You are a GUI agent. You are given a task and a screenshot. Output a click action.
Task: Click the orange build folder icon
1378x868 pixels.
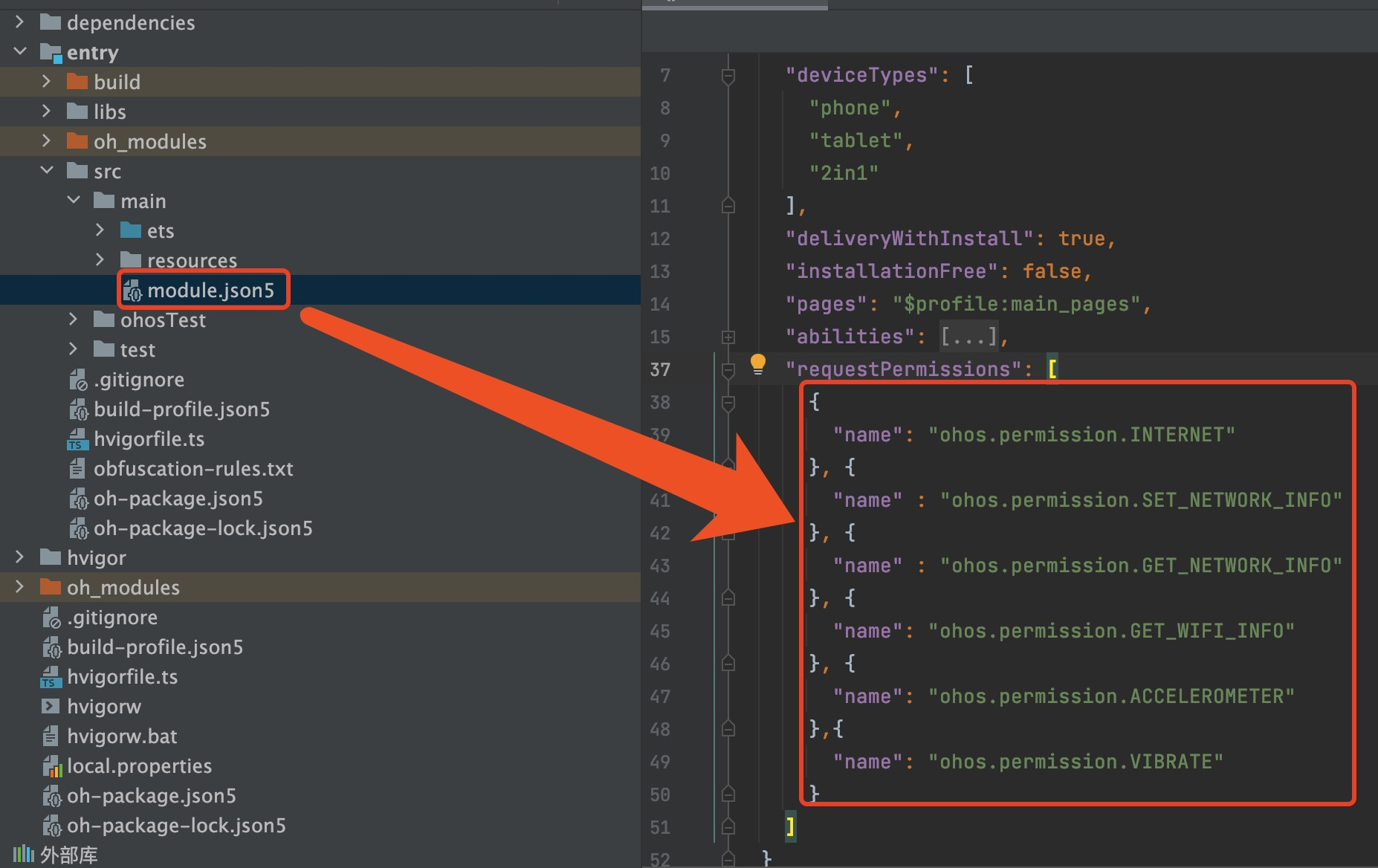pyautogui.click(x=77, y=82)
